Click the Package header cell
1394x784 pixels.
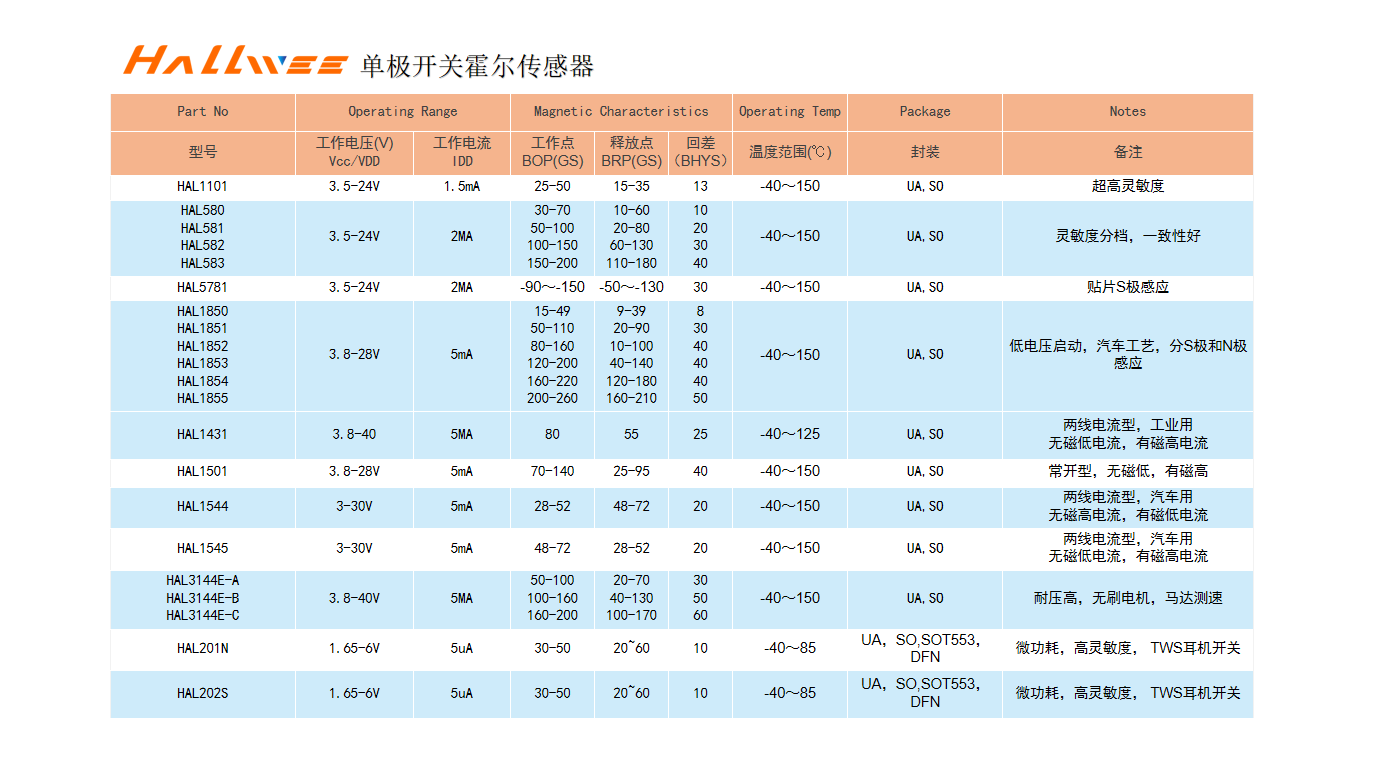[x=925, y=112]
